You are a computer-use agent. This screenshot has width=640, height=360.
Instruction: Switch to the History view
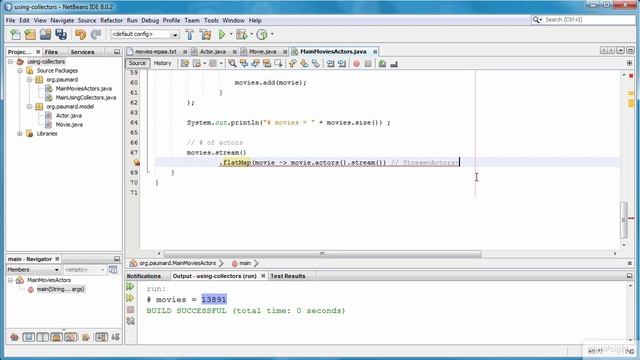click(162, 63)
